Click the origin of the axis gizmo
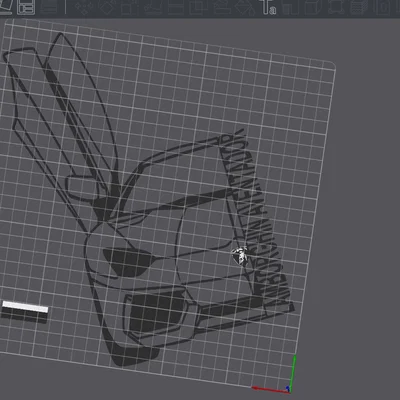400x400 pixels. 289,390
